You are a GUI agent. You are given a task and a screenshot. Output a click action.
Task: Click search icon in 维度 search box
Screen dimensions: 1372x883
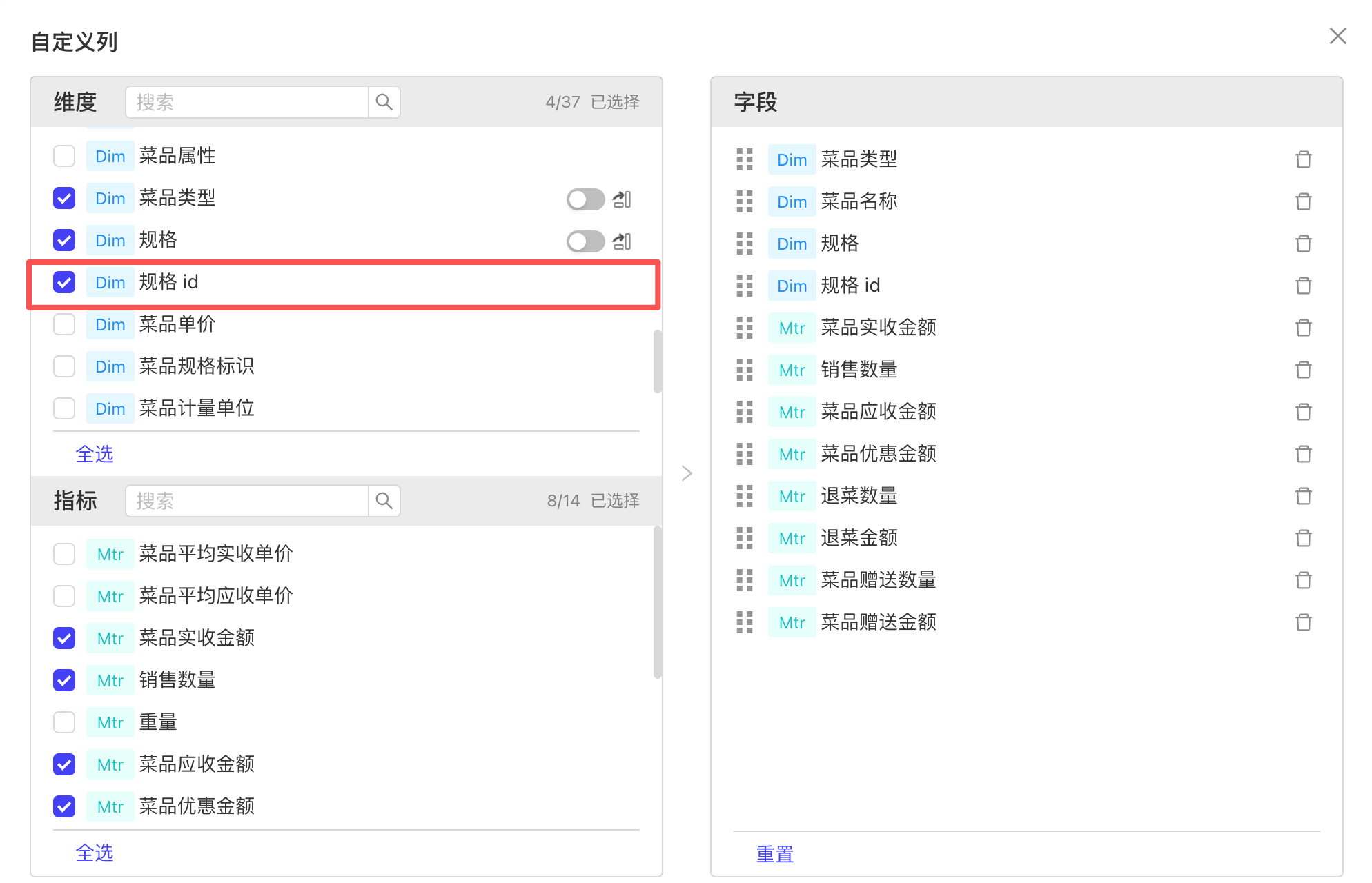click(x=384, y=102)
